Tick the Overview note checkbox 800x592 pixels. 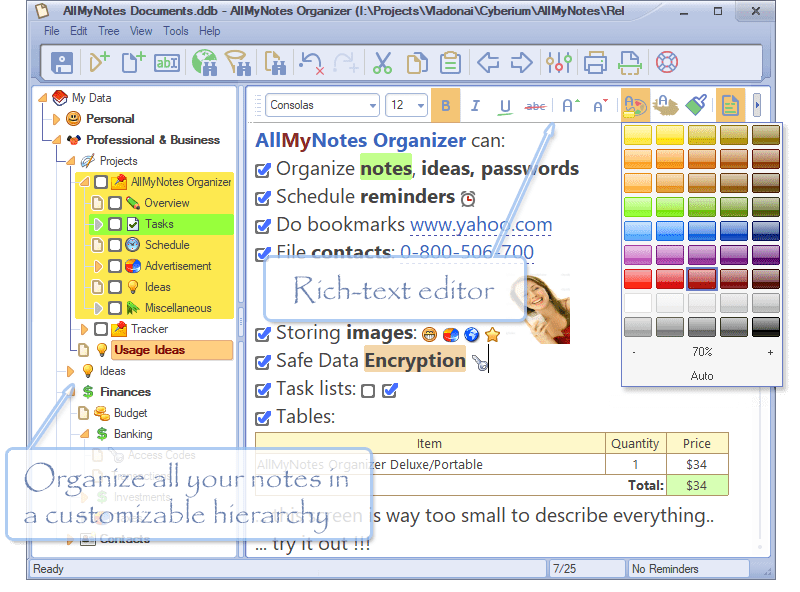[x=115, y=203]
